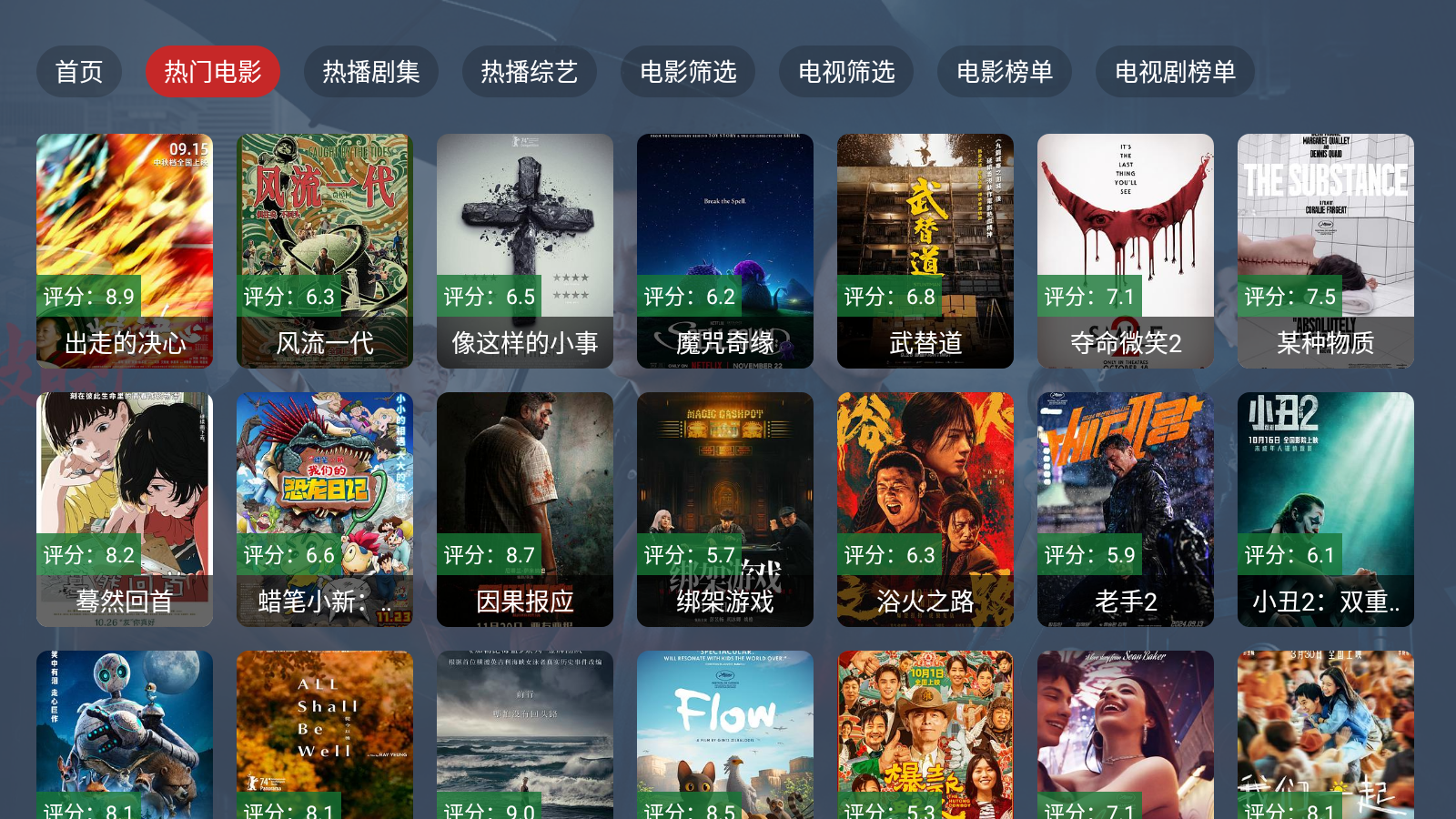
Task: Open the 武替道 movie
Action: tap(925, 251)
